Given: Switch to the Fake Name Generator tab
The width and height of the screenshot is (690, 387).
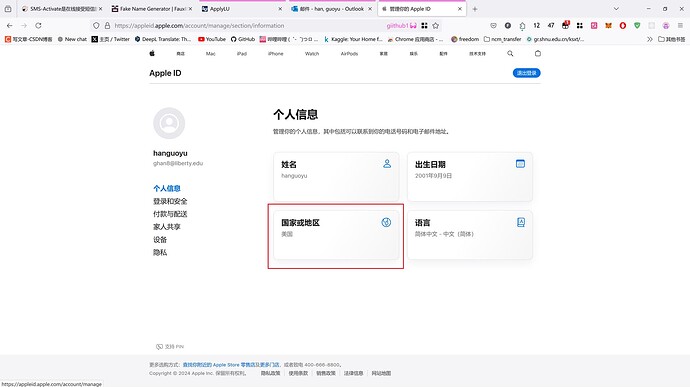Looking at the screenshot, I should point(152,9).
